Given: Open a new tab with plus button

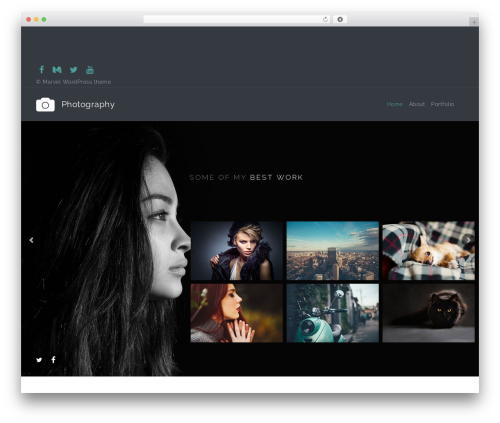Looking at the screenshot, I should click(474, 22).
